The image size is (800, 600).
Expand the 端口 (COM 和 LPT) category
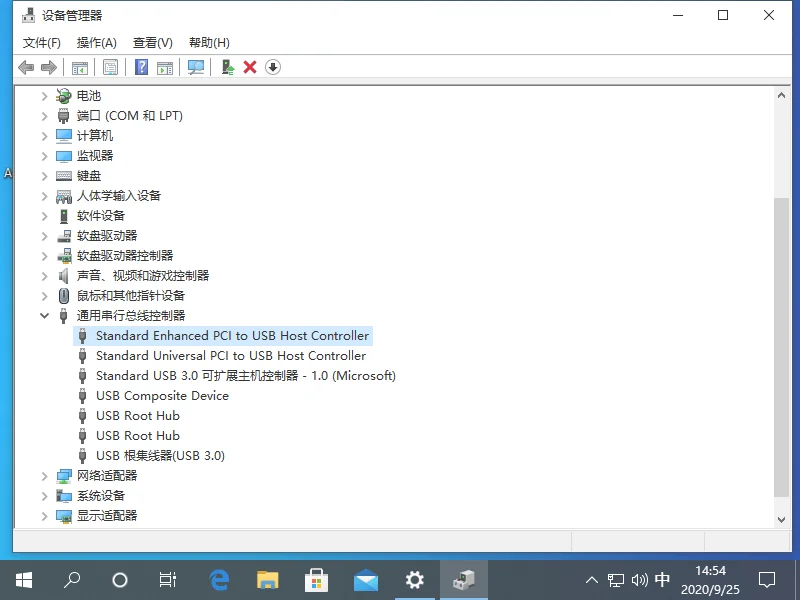pyautogui.click(x=44, y=116)
